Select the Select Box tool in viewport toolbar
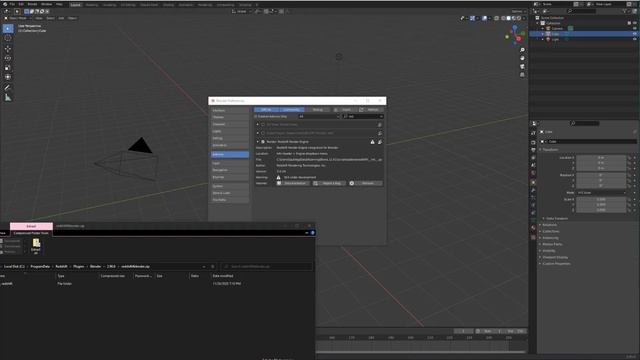This screenshot has height=360, width=640. coord(8,29)
